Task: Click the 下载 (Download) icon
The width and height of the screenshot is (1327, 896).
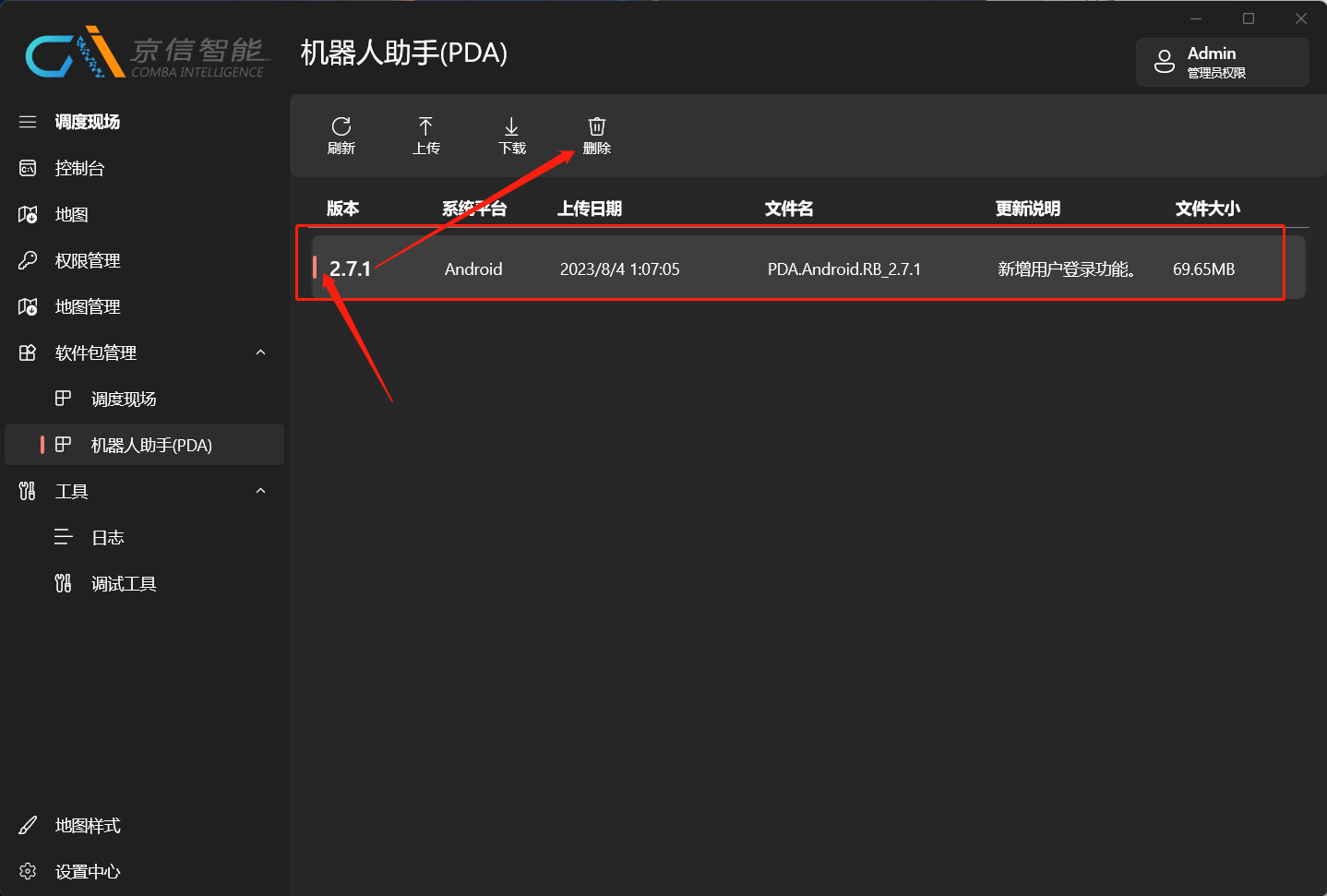Action: [x=511, y=135]
